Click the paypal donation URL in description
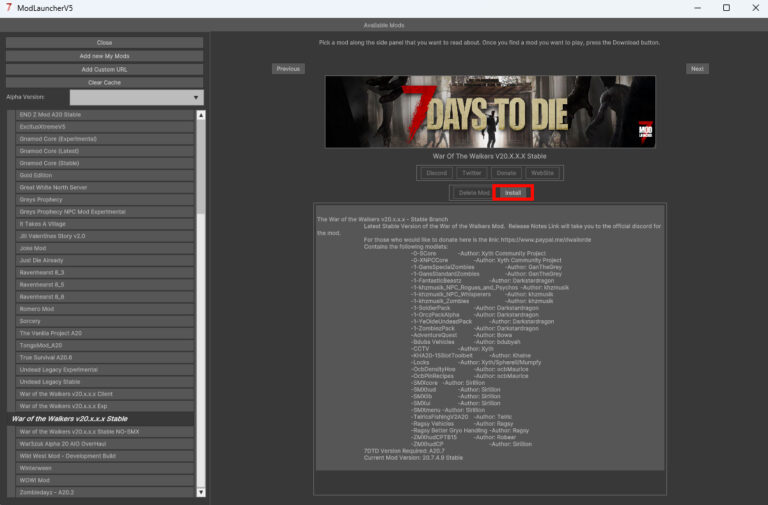The height and width of the screenshot is (505, 768). (546, 240)
